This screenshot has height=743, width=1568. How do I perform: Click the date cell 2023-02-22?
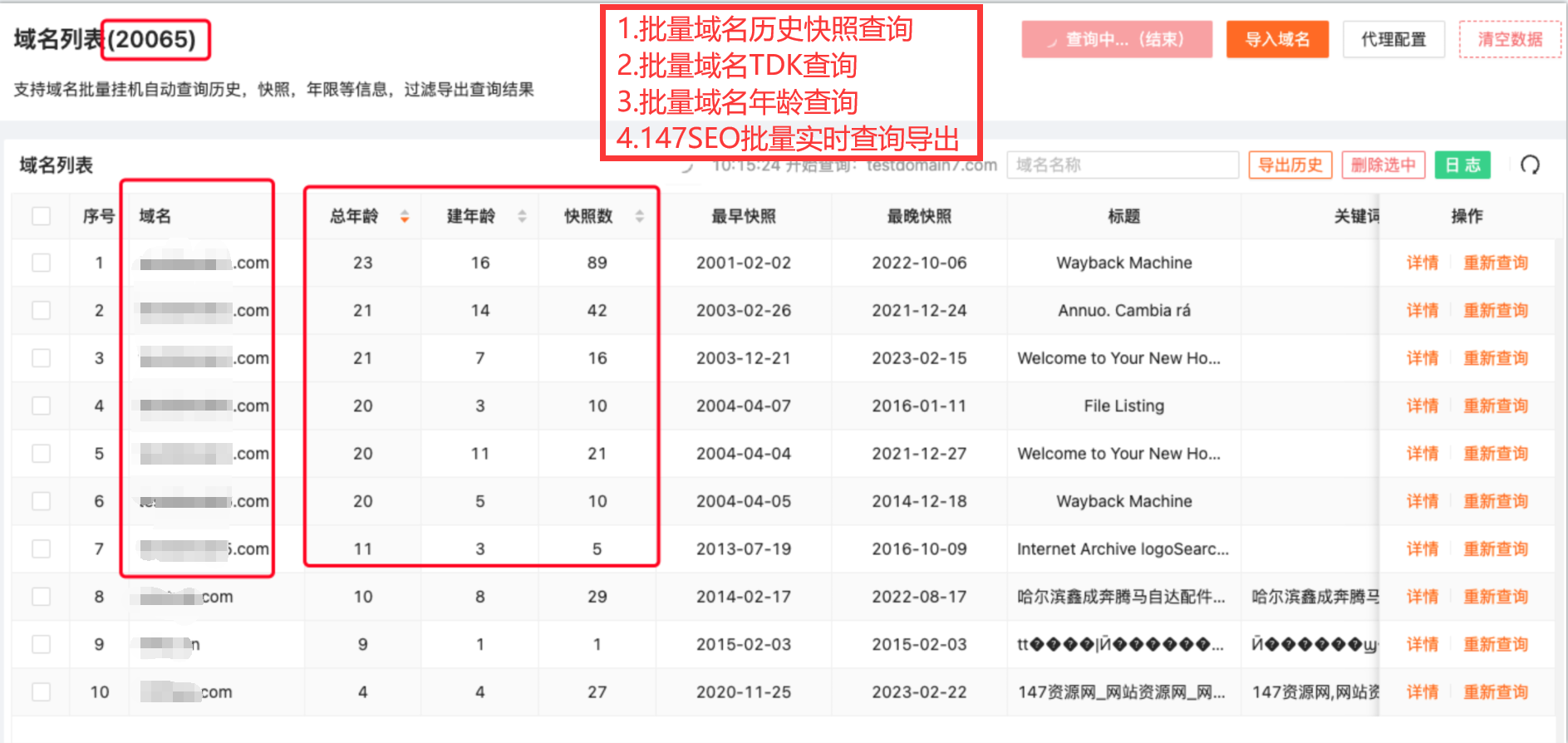[x=919, y=691]
